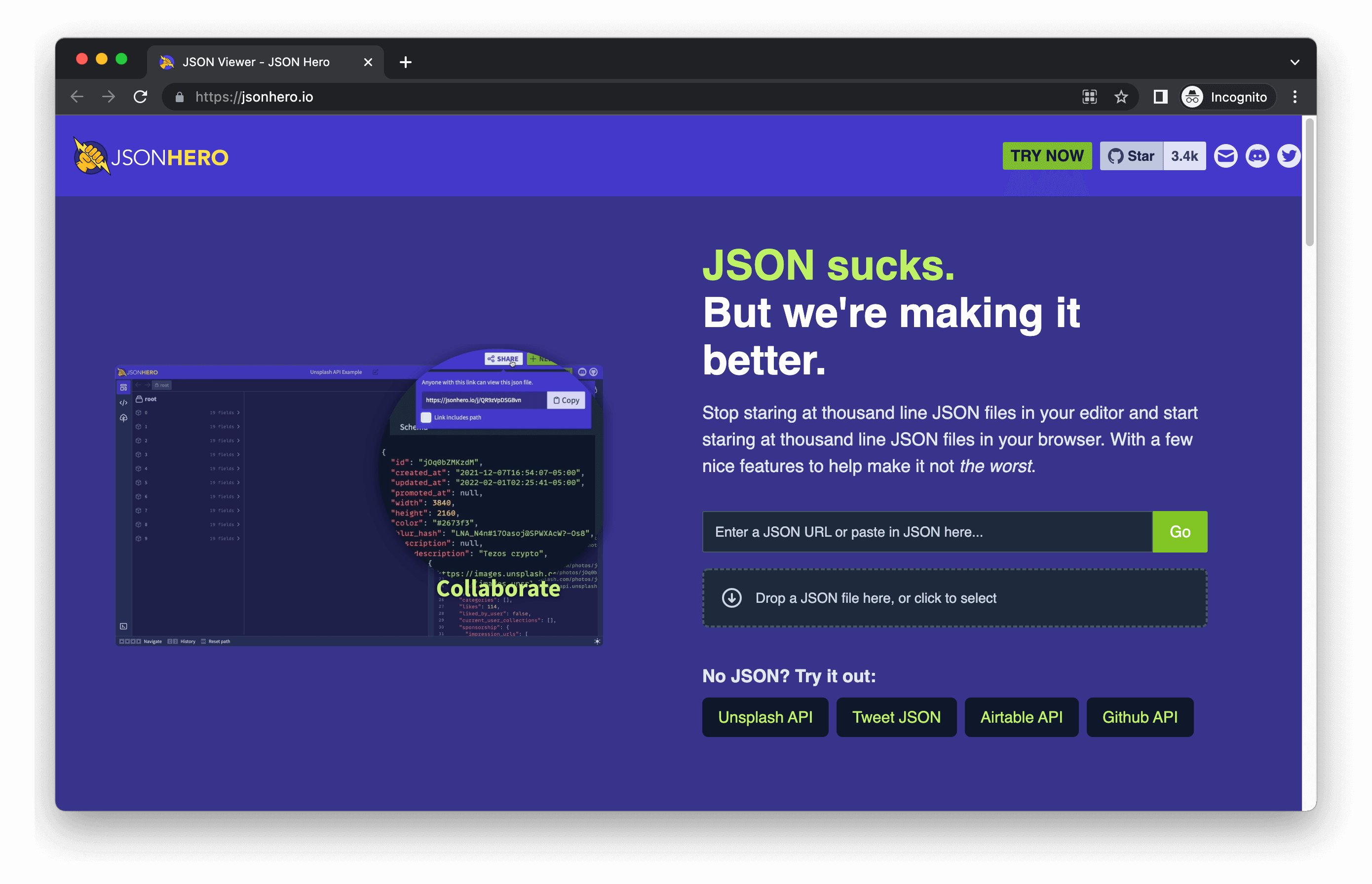Bookmark page with the star icon

(1120, 97)
